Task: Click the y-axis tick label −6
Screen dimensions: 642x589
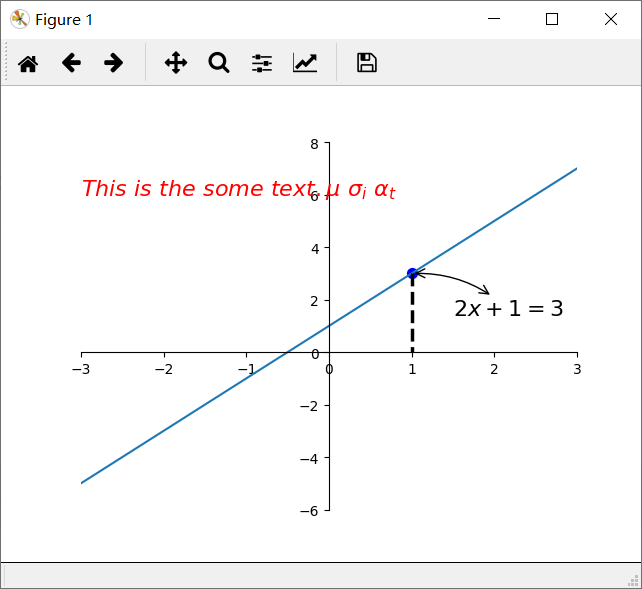Action: pos(309,511)
